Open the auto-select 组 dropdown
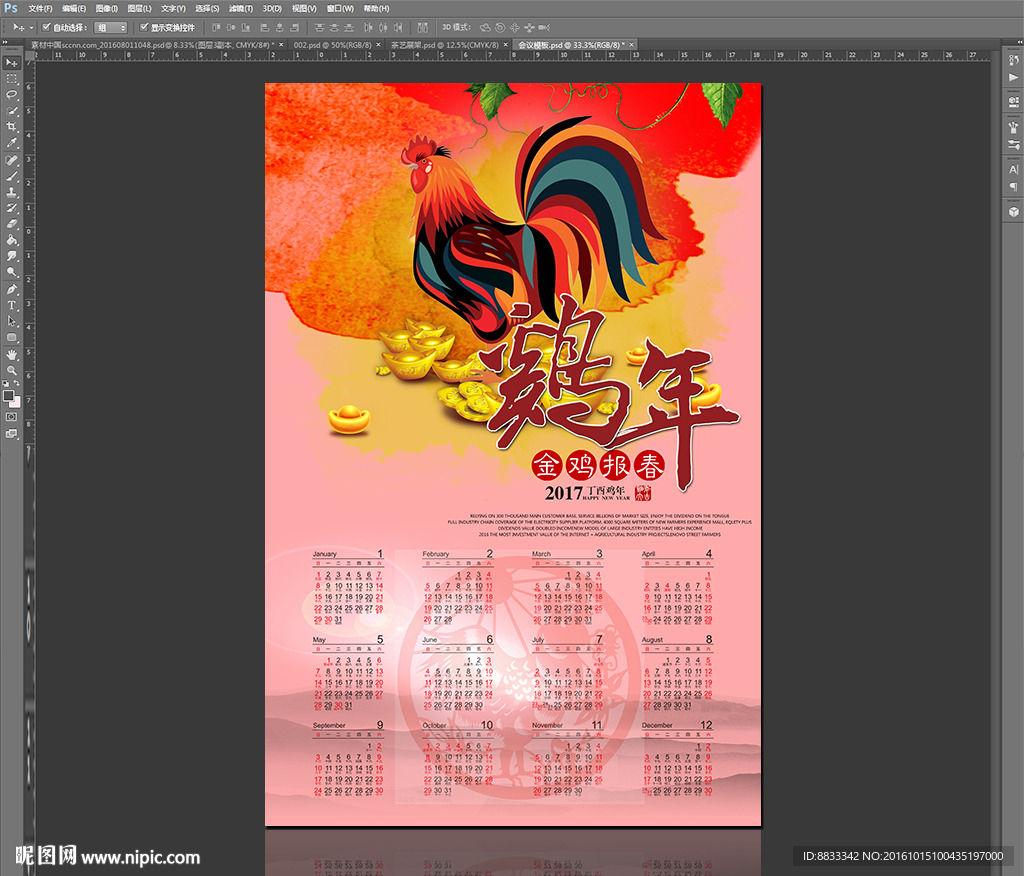Screen dimensions: 1024x876 110,28
